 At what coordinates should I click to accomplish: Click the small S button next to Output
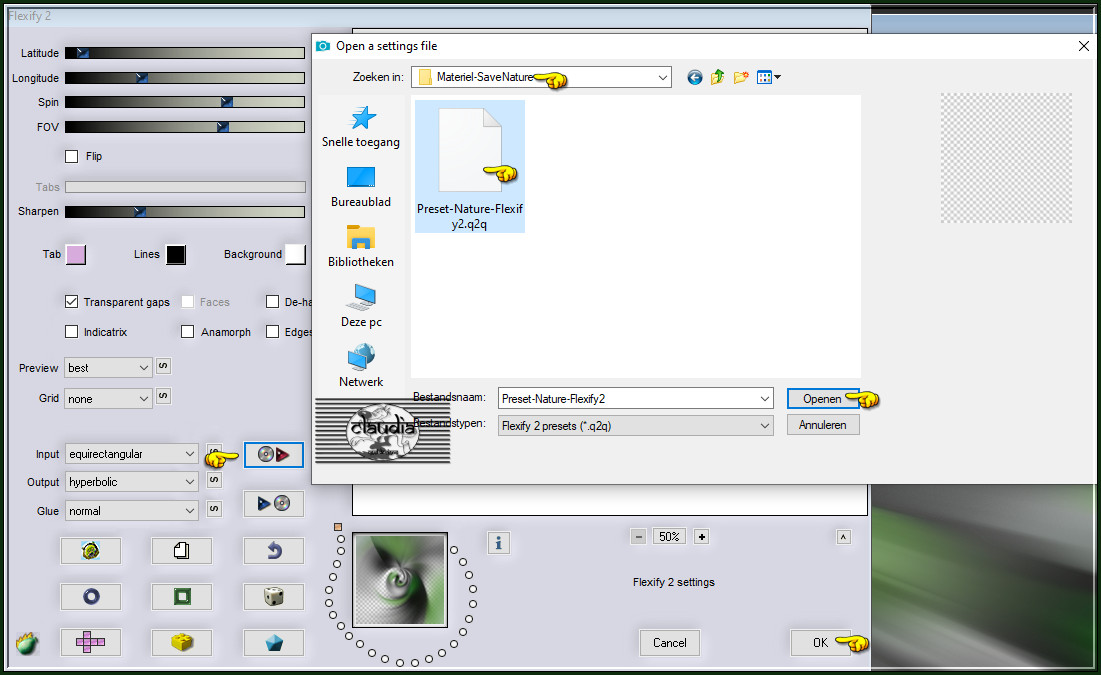click(215, 480)
